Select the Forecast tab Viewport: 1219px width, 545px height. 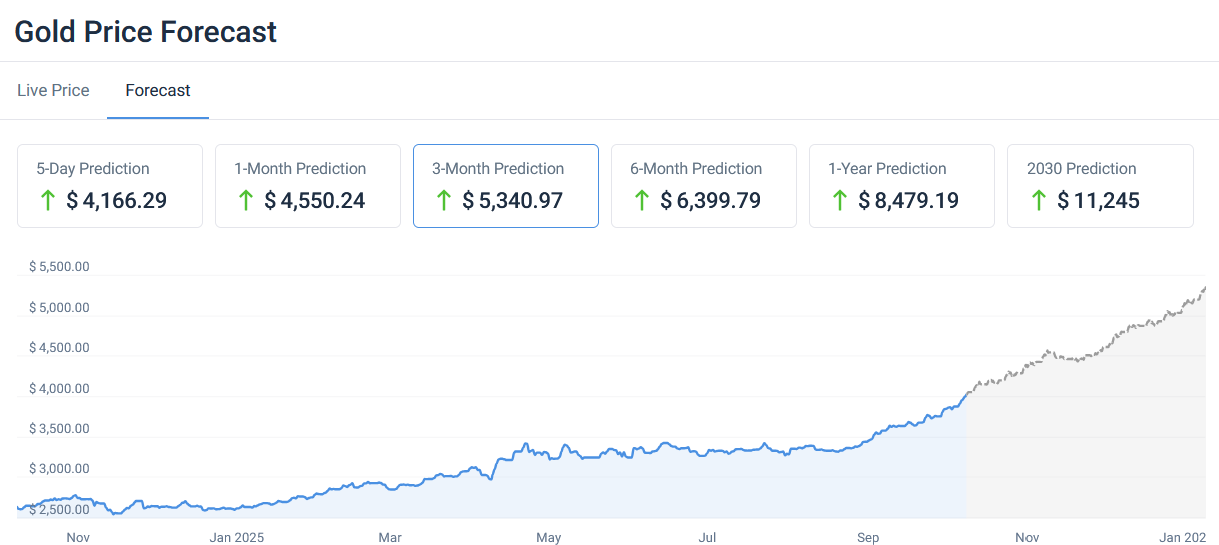pyautogui.click(x=158, y=90)
